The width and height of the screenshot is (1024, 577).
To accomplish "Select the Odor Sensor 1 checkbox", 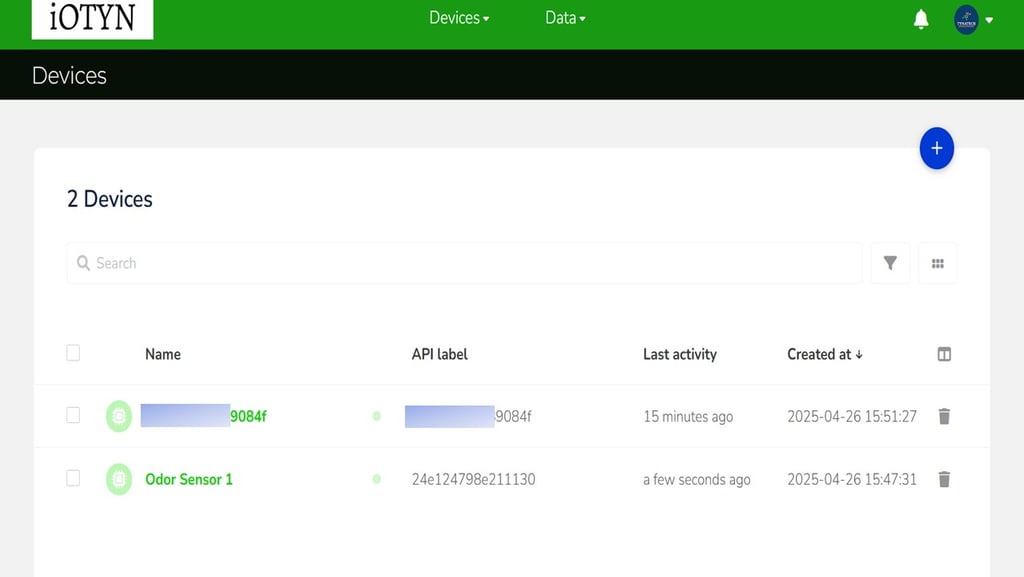I will tap(73, 478).
